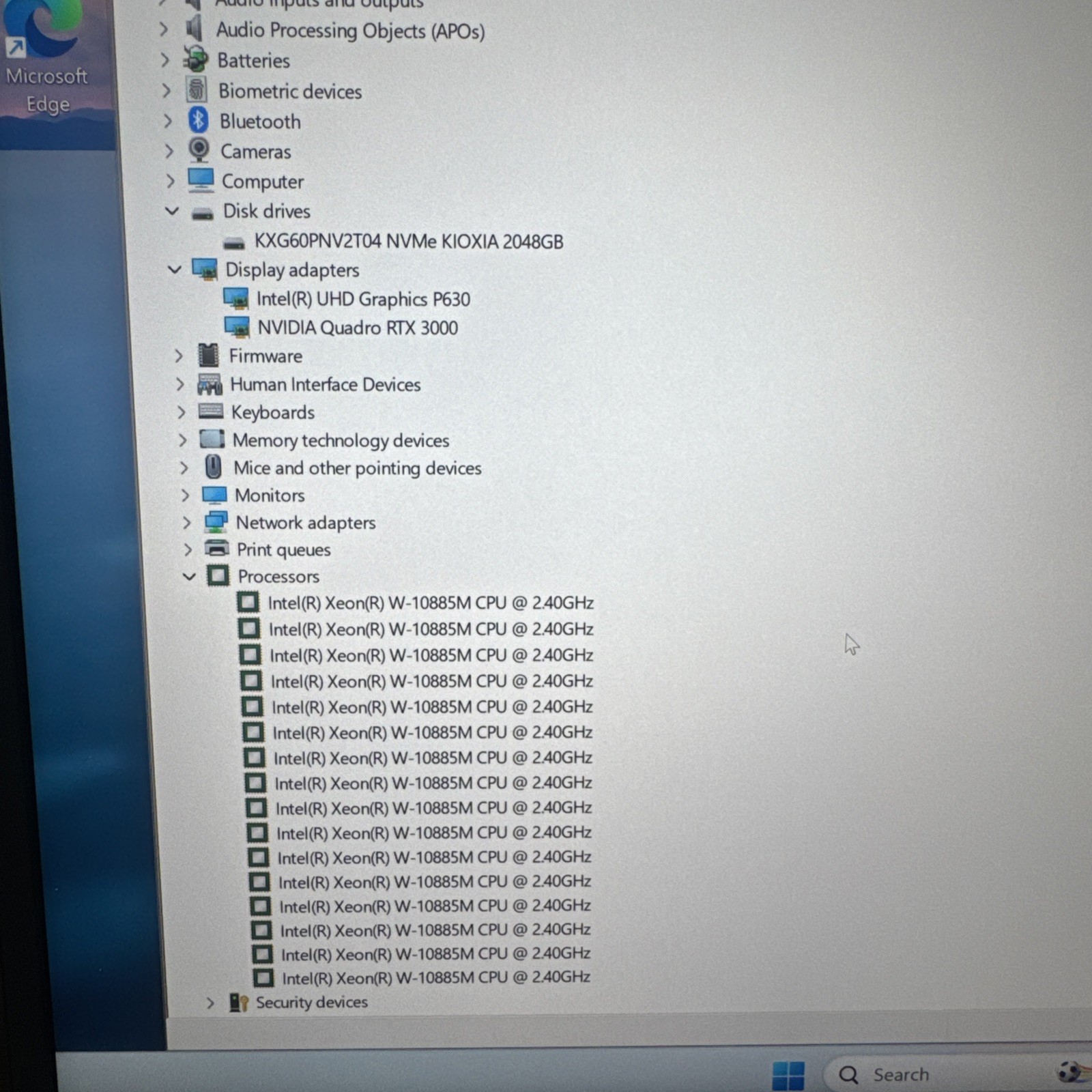Expand the Monitors node
Viewport: 1092px width, 1092px height.
point(185,495)
